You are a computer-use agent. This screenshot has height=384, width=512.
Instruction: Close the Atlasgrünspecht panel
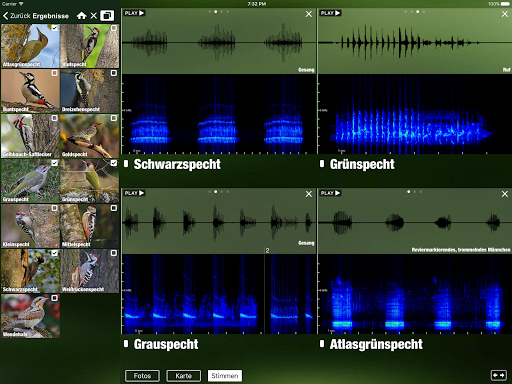point(505,194)
